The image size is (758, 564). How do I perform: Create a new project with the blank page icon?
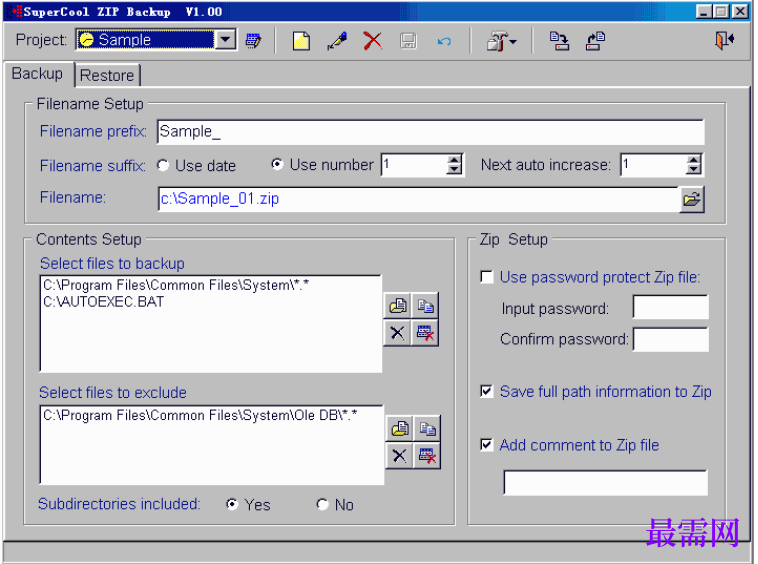tap(301, 41)
